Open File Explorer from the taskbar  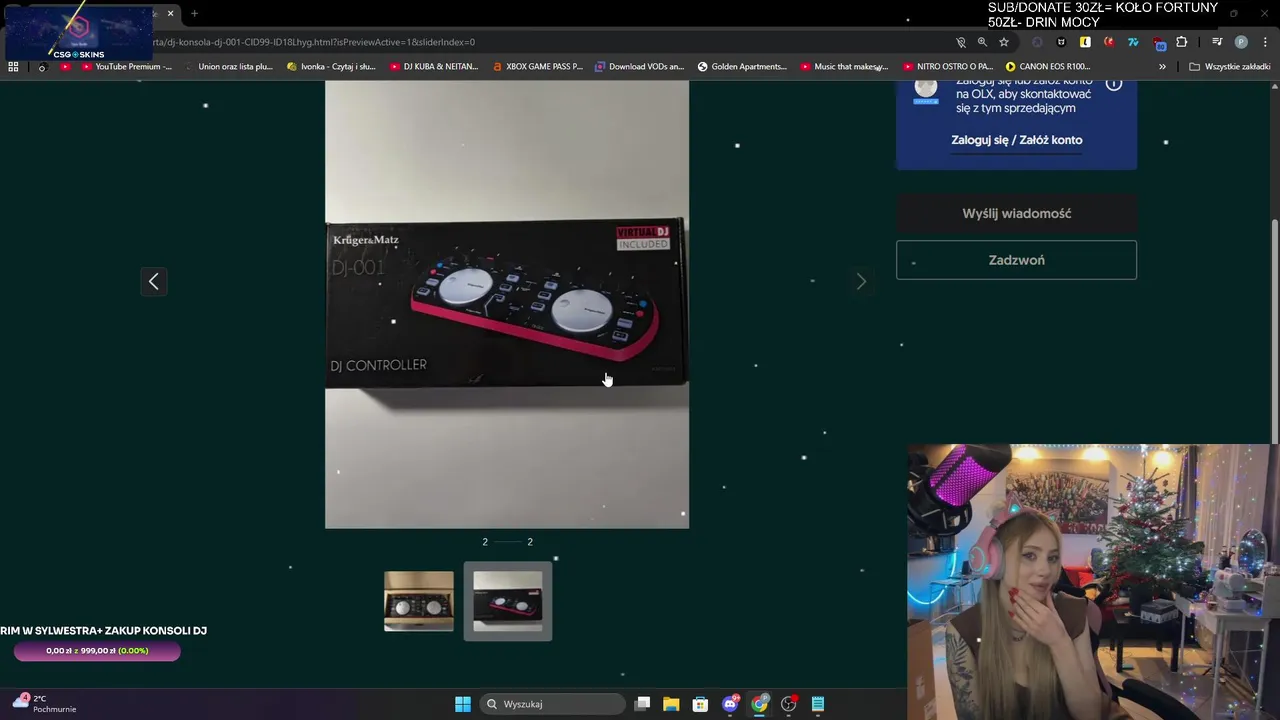[x=671, y=704]
